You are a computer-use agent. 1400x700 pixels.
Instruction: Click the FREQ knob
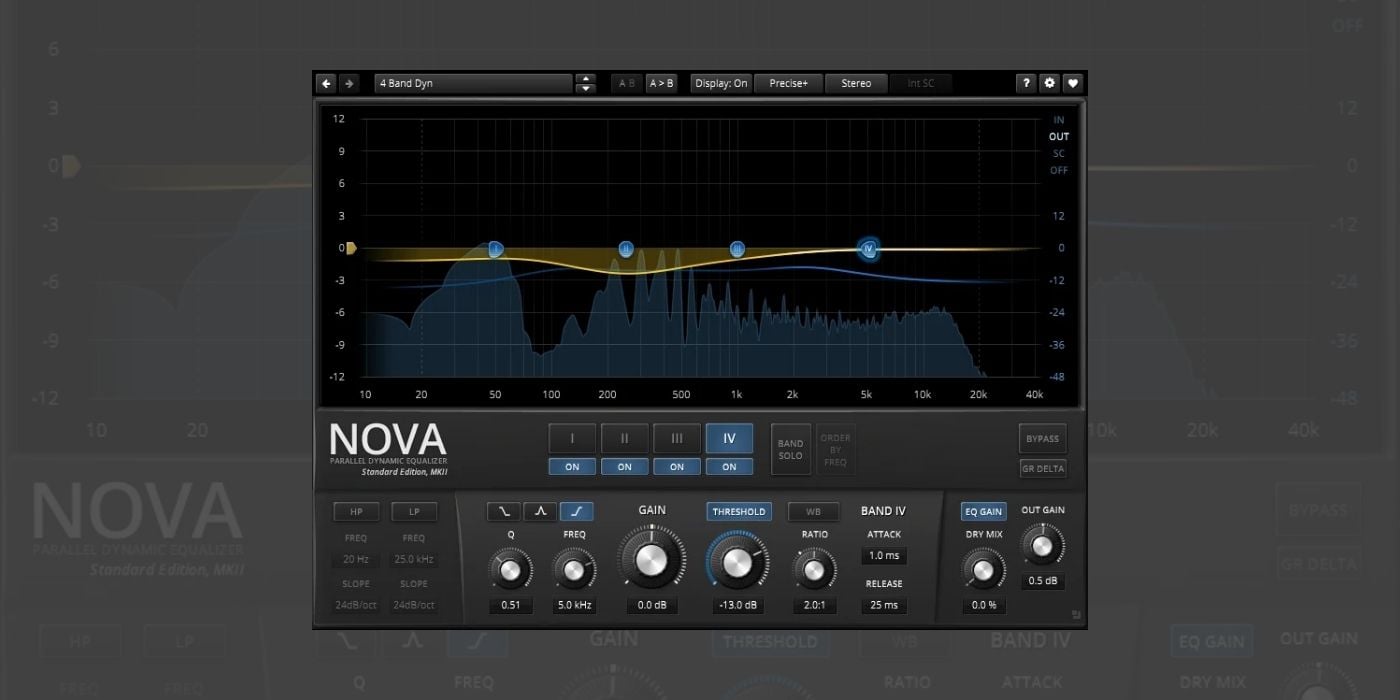tap(574, 570)
